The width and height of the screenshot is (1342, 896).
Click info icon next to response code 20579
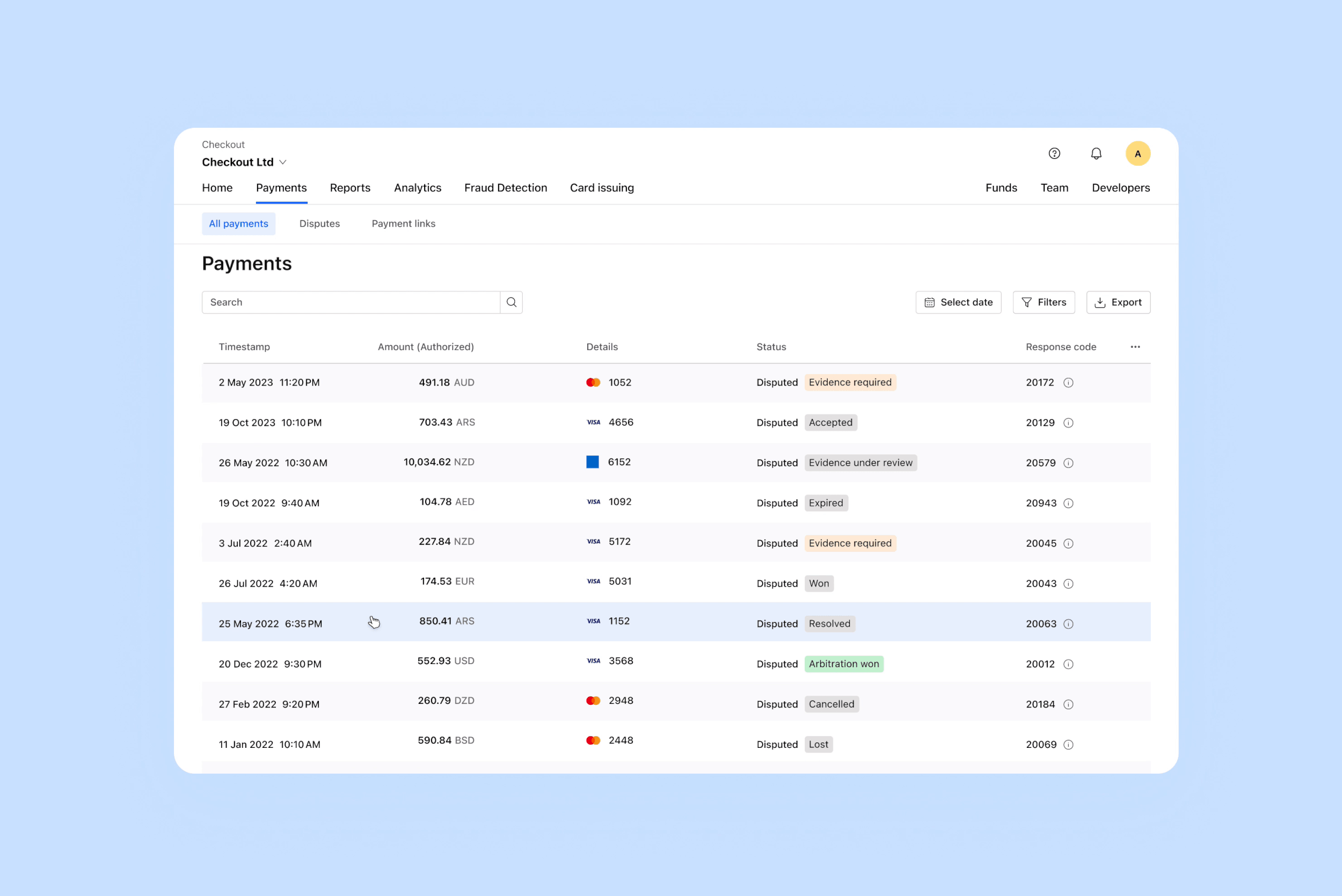[1068, 463]
